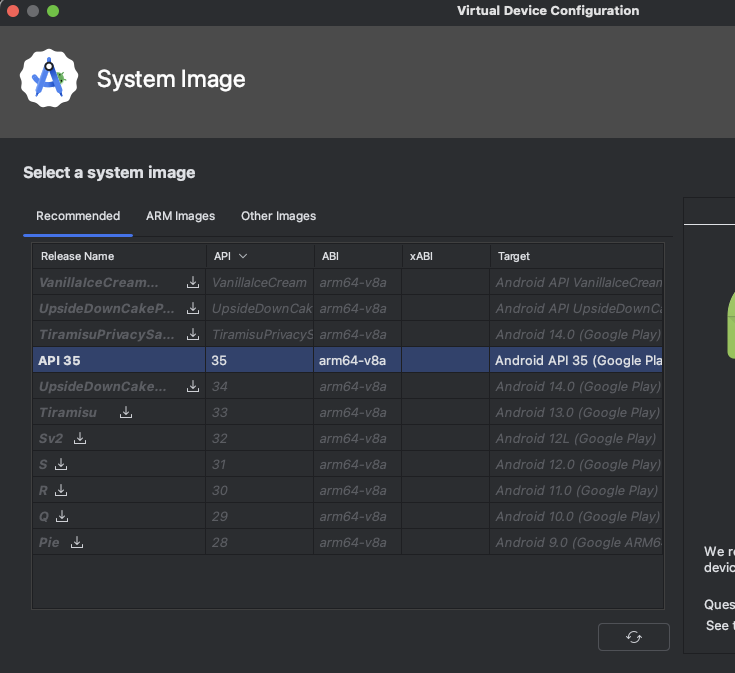Screen dimensions: 735x673
Task: Download the R API 30 image
Action: click(x=61, y=490)
